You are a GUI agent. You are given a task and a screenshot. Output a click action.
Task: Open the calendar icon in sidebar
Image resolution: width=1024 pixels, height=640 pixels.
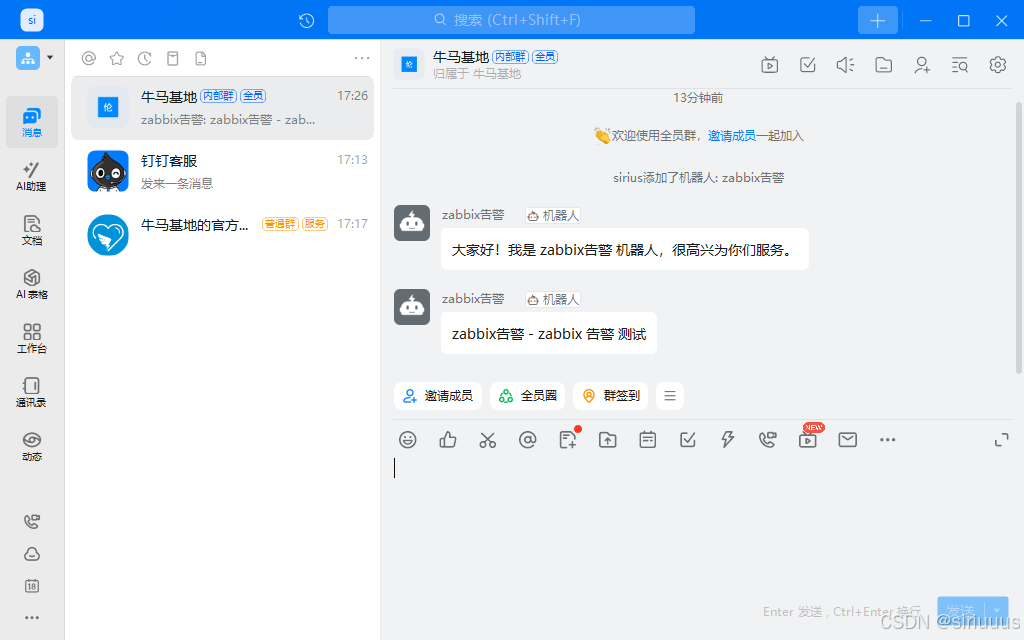point(32,586)
